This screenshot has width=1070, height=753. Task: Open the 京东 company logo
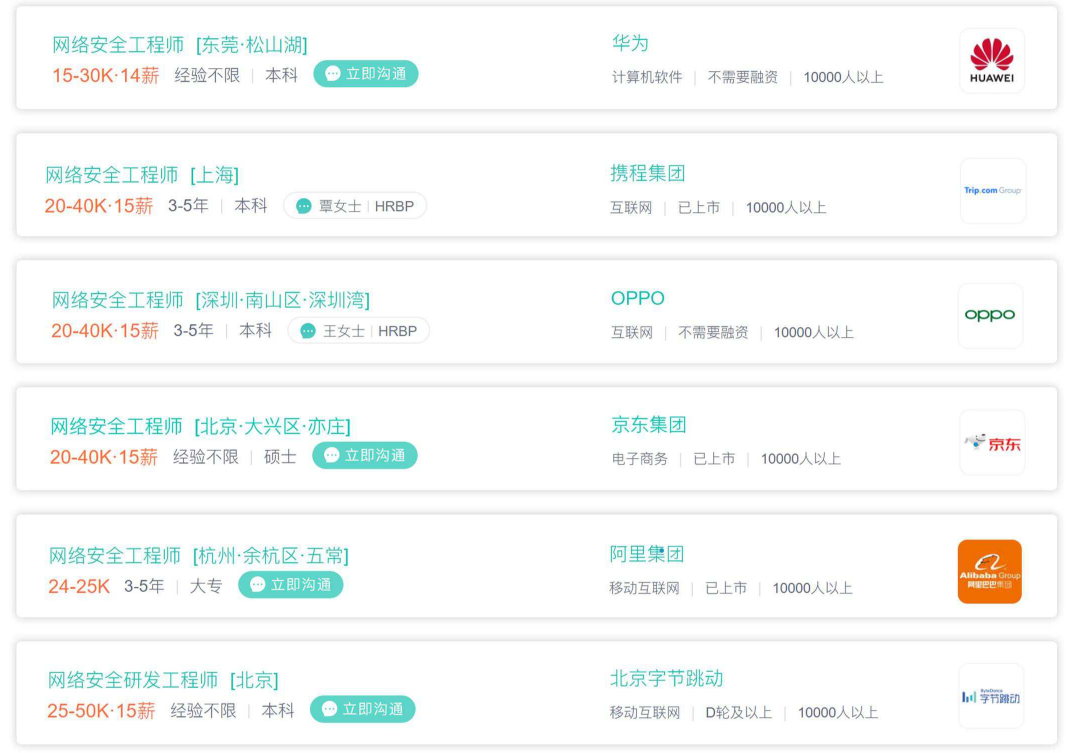pos(991,442)
